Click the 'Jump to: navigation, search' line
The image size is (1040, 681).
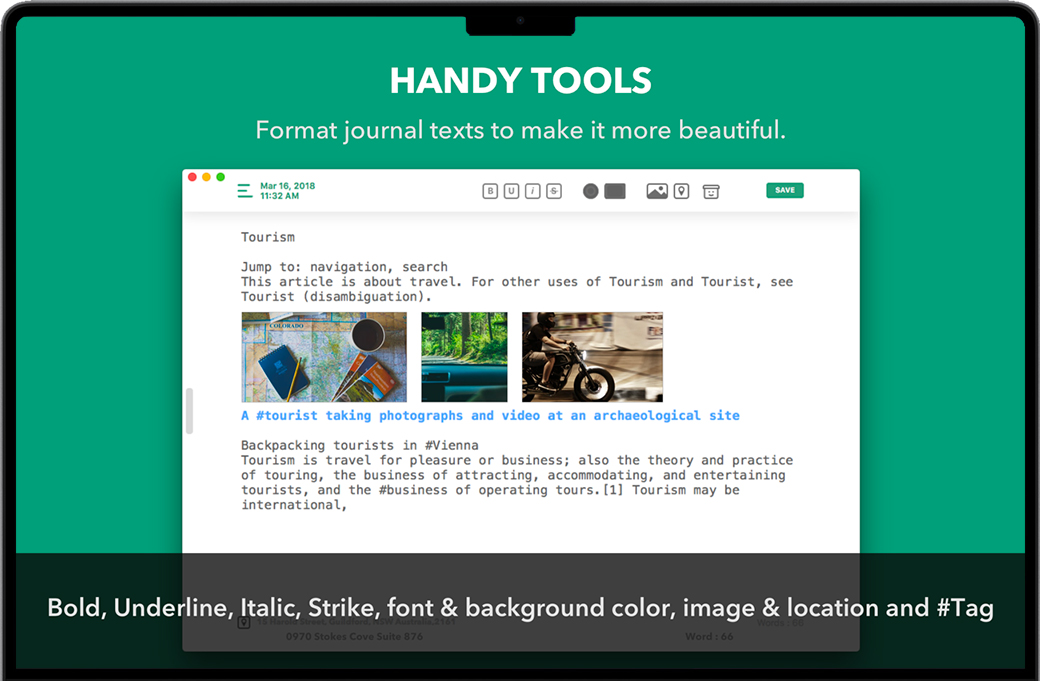[344, 267]
